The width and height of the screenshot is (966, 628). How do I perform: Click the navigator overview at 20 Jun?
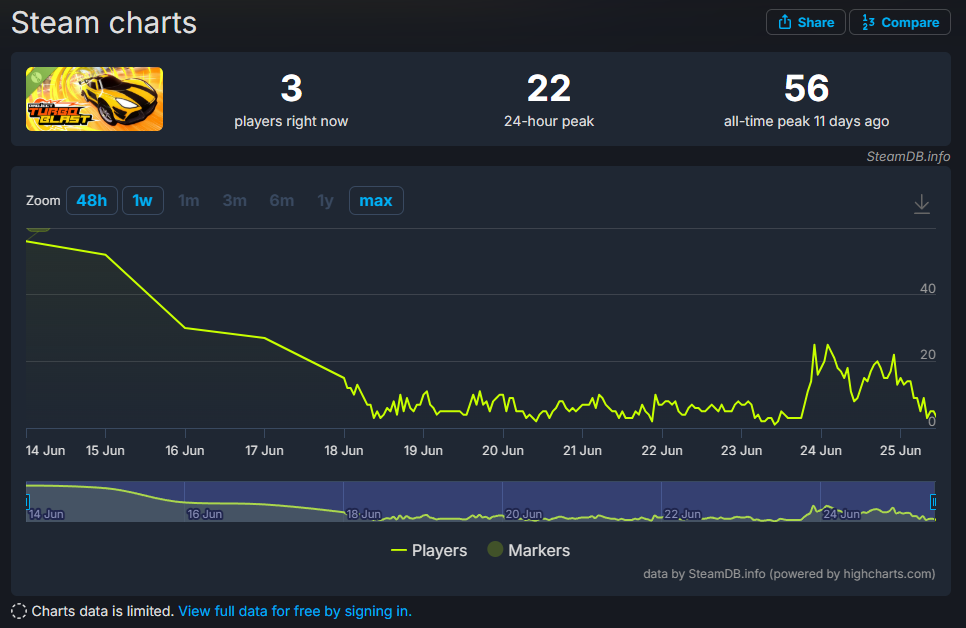523,514
